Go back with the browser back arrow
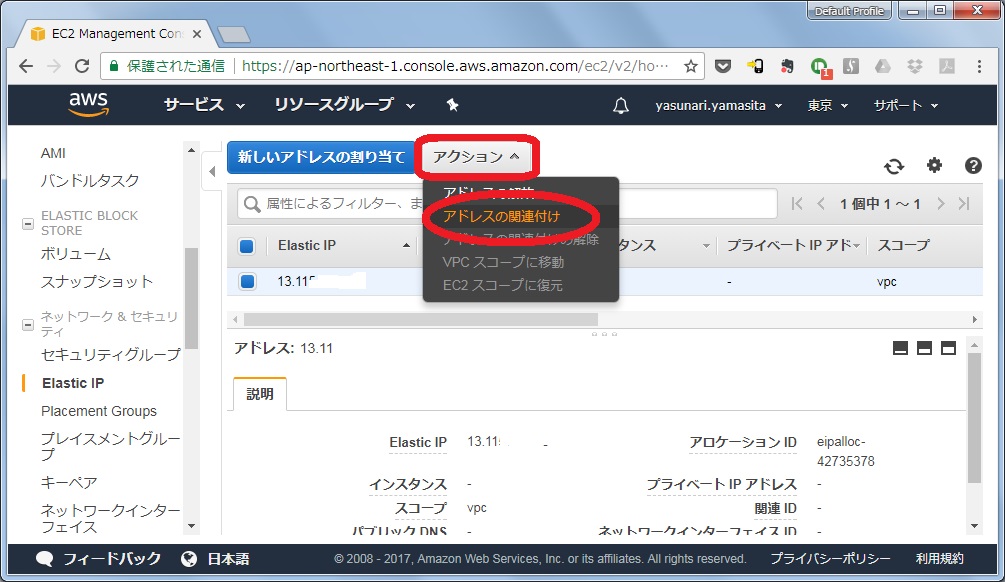Screen dimensions: 1005x582 26,66
